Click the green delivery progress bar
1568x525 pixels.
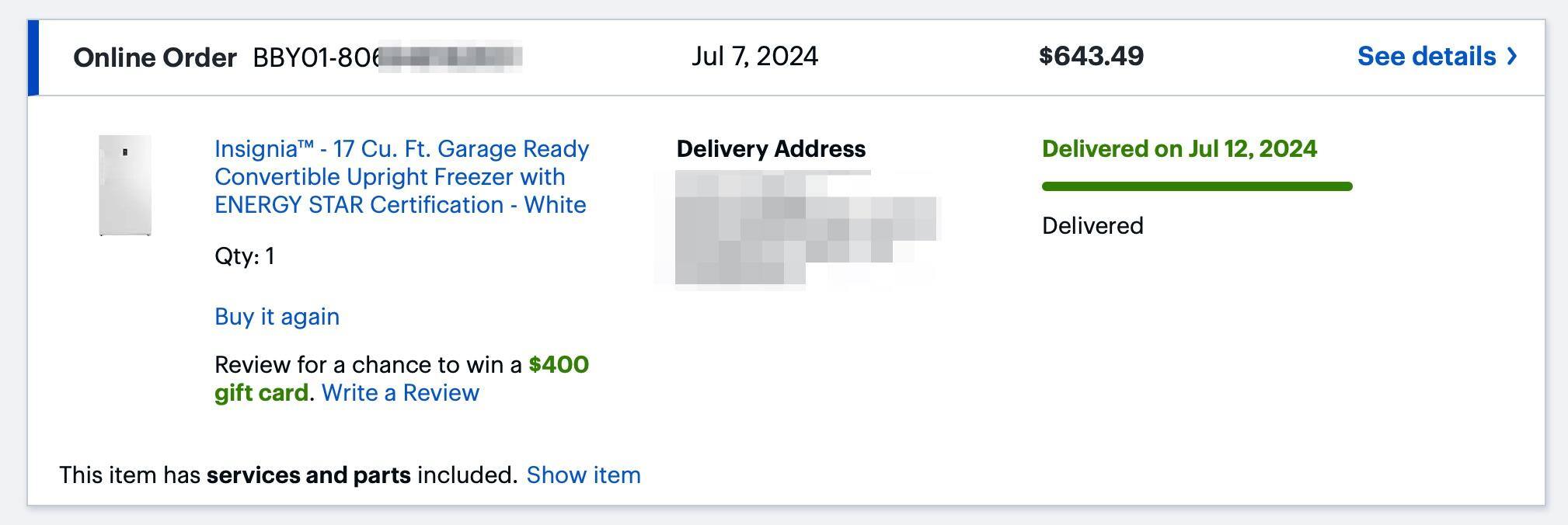tap(1197, 186)
